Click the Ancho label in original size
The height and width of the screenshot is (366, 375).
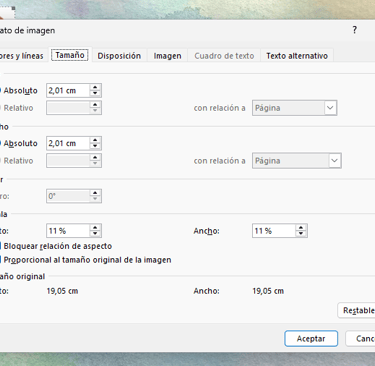pyautogui.click(x=206, y=291)
